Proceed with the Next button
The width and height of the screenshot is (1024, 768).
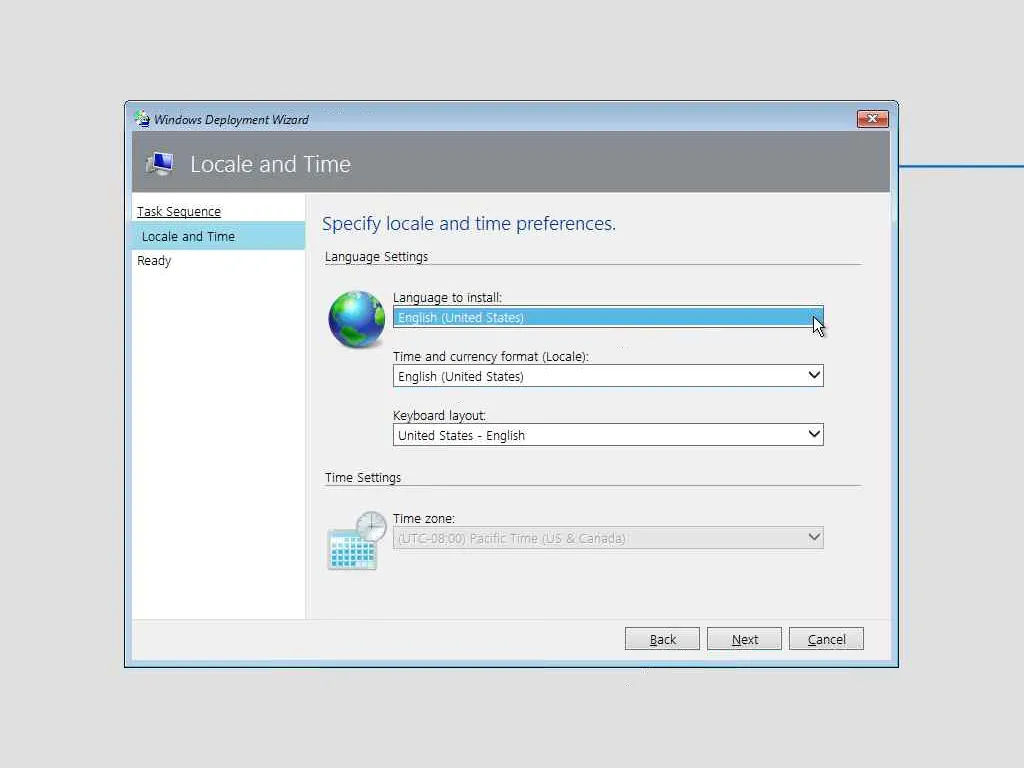click(744, 639)
